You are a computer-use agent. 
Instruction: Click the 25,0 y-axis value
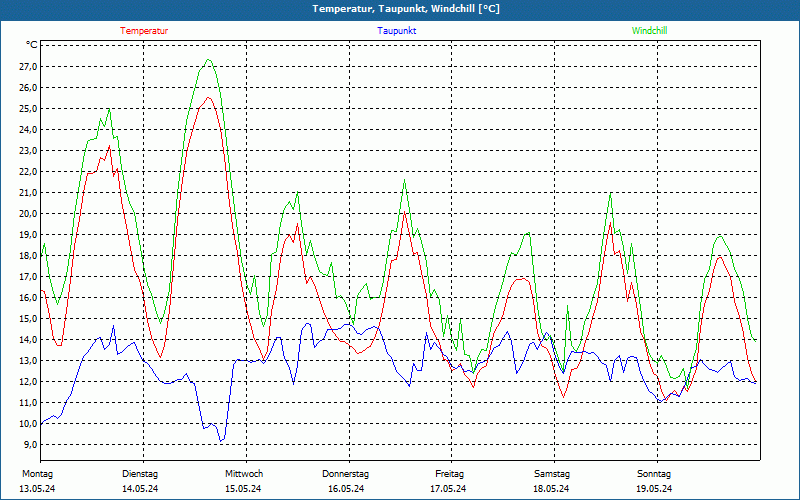click(x=29, y=108)
